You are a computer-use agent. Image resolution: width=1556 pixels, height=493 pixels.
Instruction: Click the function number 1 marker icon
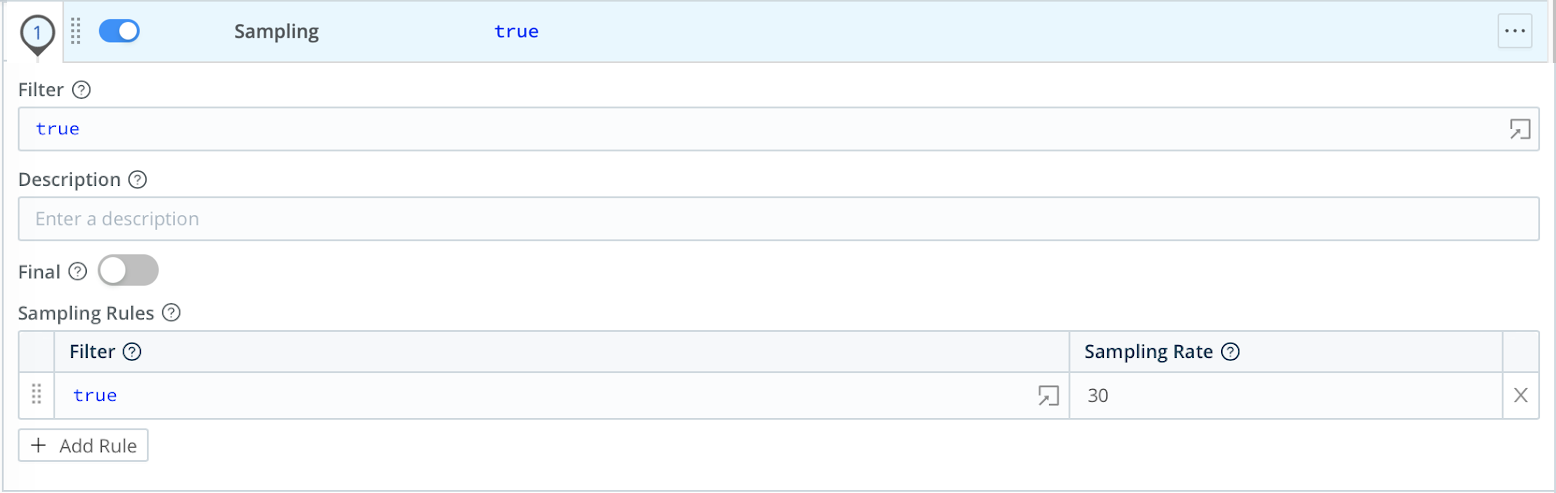[x=37, y=33]
